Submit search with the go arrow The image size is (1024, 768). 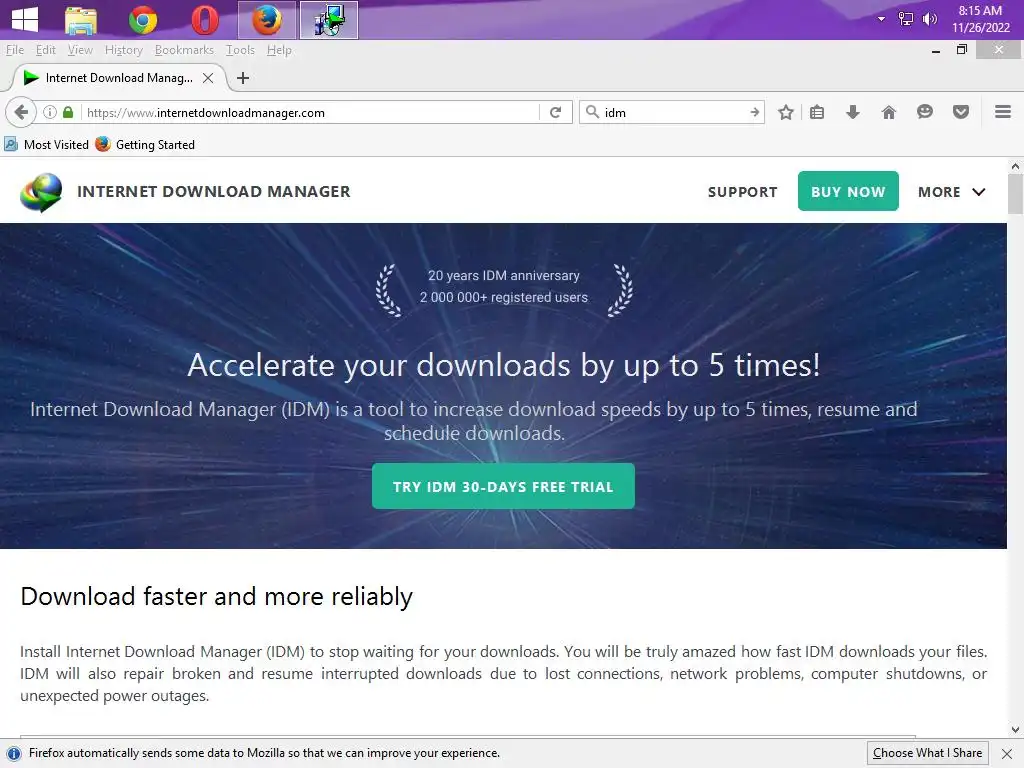point(754,112)
